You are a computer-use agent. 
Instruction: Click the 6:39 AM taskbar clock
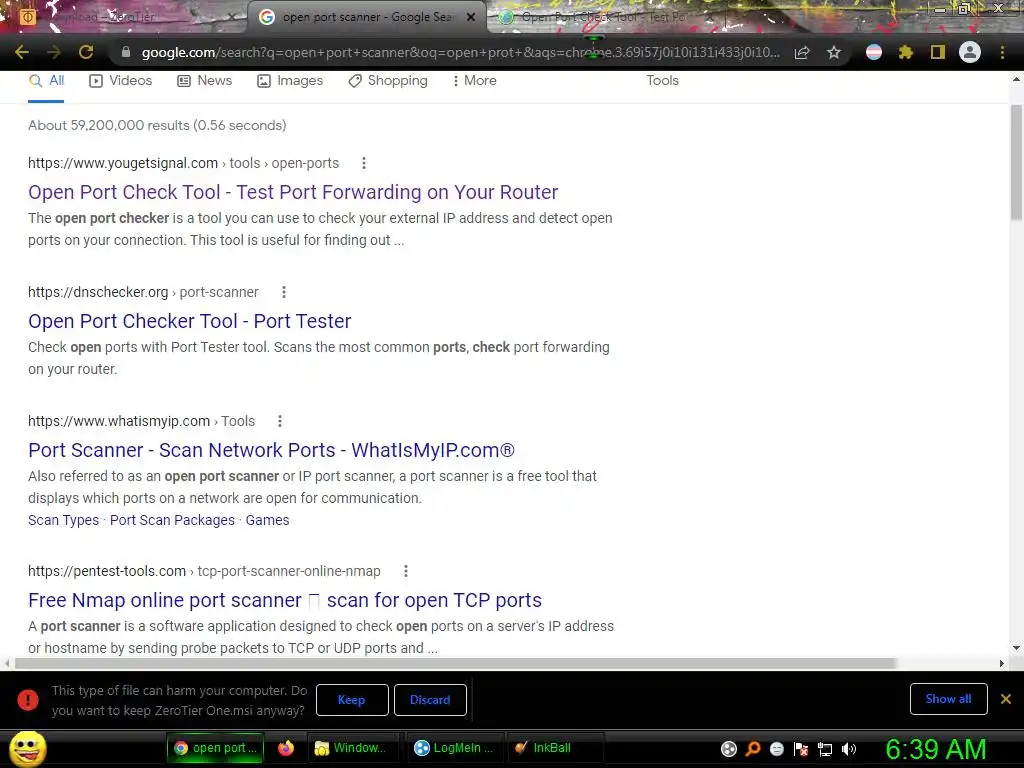coord(936,749)
